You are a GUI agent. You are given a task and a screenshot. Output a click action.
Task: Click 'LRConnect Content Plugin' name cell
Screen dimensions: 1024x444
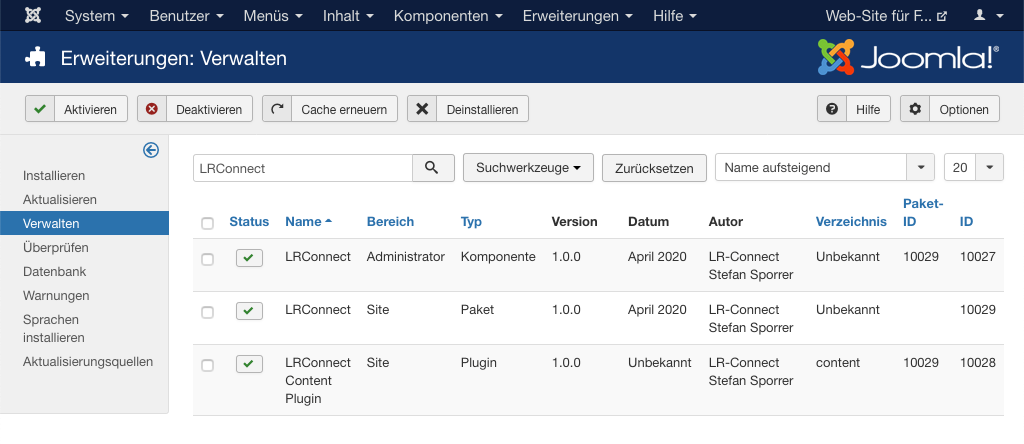coord(318,381)
